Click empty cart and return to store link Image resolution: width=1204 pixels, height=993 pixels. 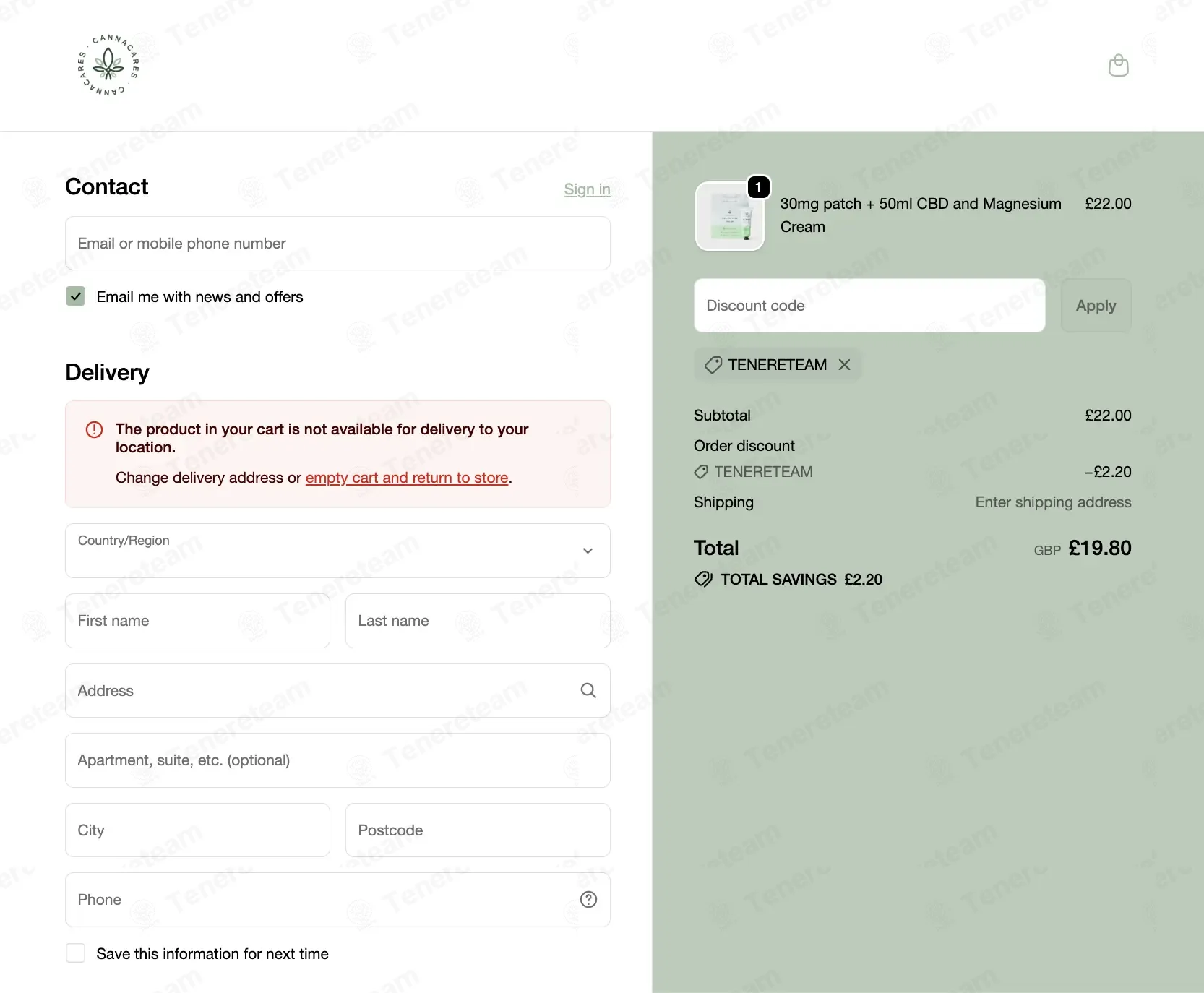click(x=407, y=478)
